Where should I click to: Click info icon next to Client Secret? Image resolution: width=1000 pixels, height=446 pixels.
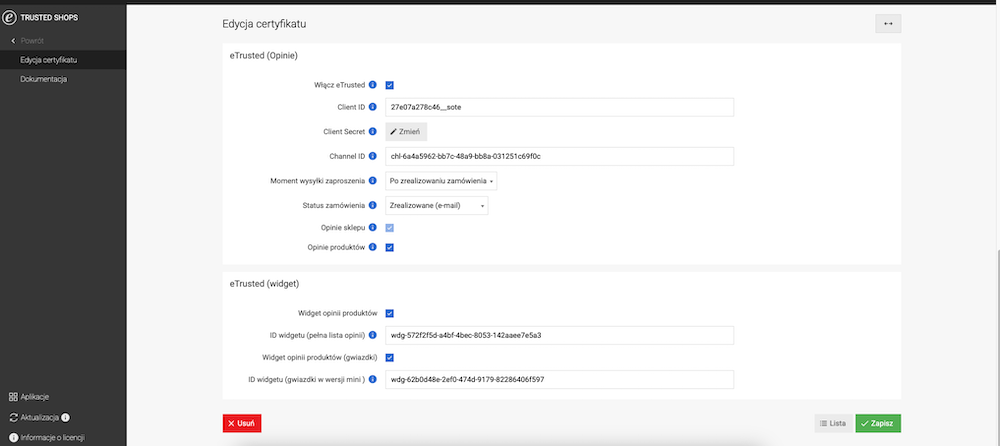click(x=372, y=131)
